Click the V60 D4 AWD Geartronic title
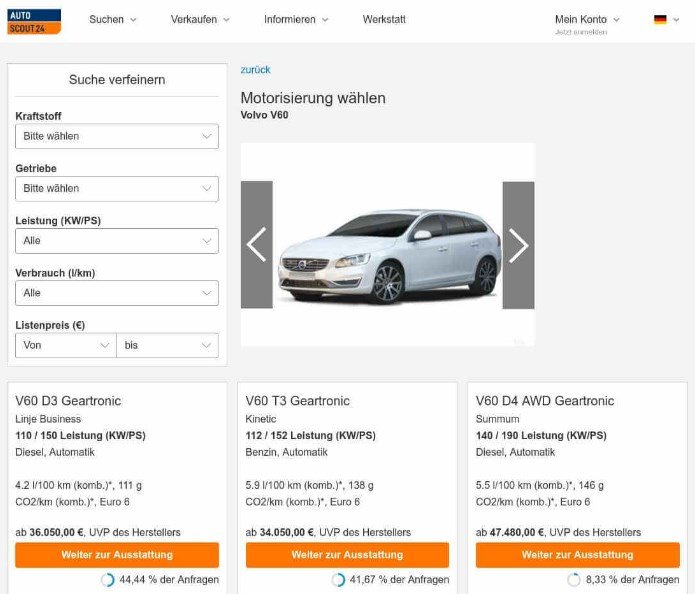This screenshot has height=594, width=695. click(x=545, y=401)
